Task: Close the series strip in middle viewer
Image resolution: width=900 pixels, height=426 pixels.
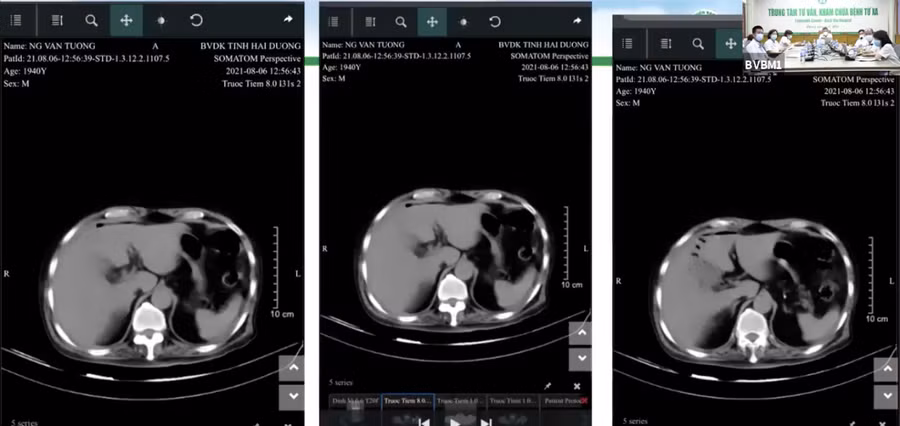Action: [577, 385]
